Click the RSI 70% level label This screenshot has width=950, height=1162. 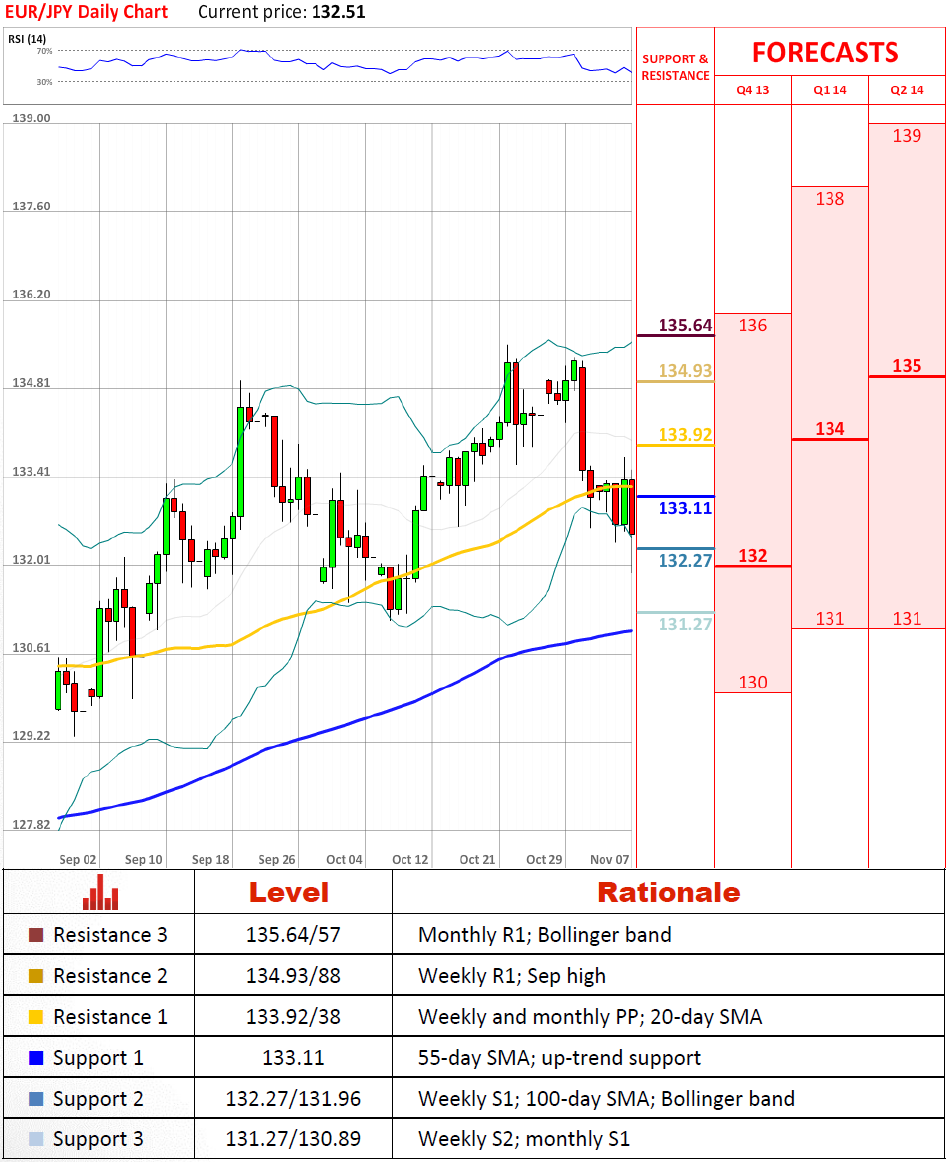pos(44,51)
